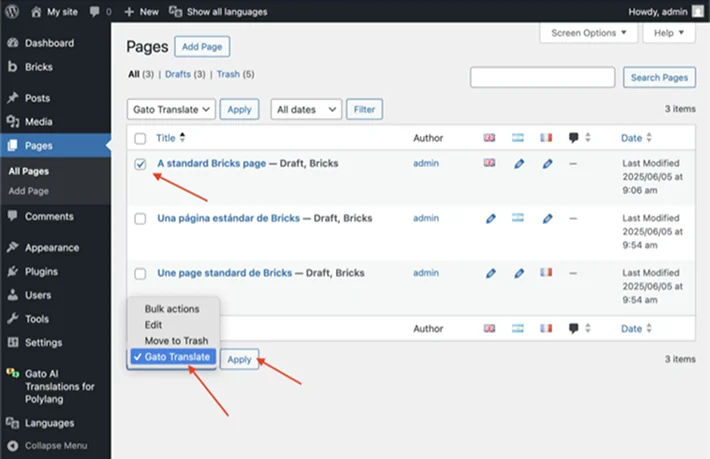
Task: Sort by Date in footer row
Action: 636,329
